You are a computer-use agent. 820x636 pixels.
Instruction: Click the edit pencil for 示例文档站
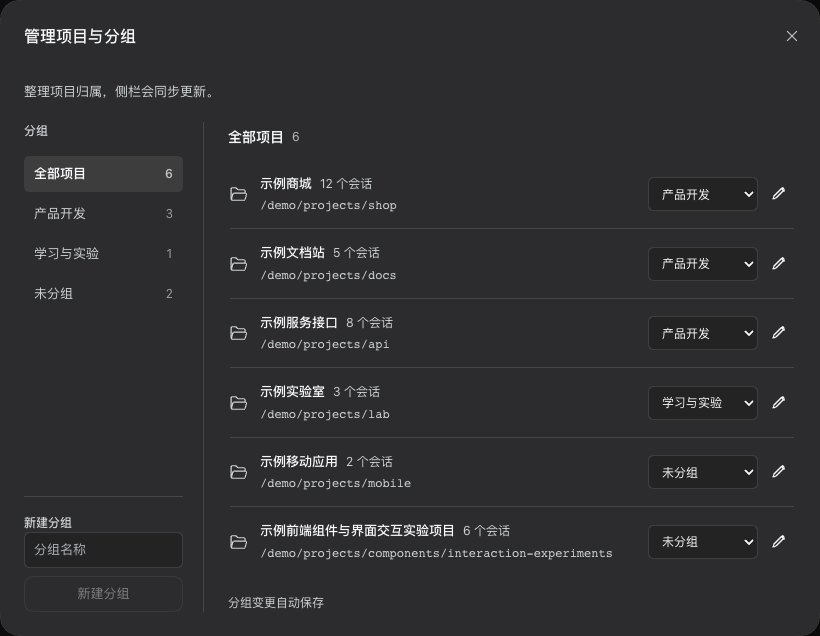[x=778, y=264]
